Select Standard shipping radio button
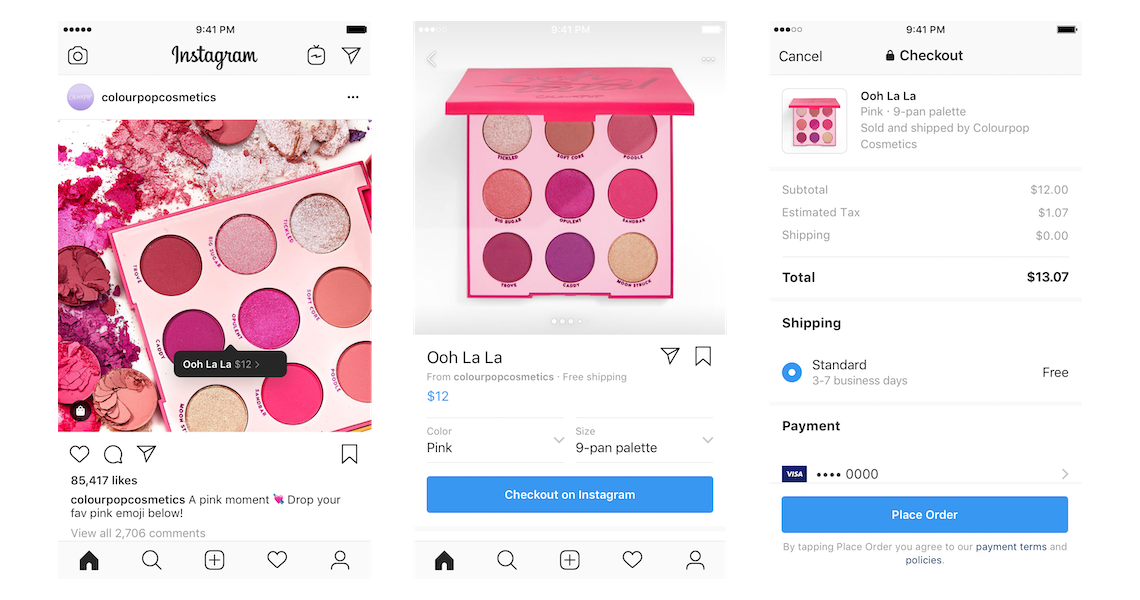1140x600 pixels. tap(792, 372)
